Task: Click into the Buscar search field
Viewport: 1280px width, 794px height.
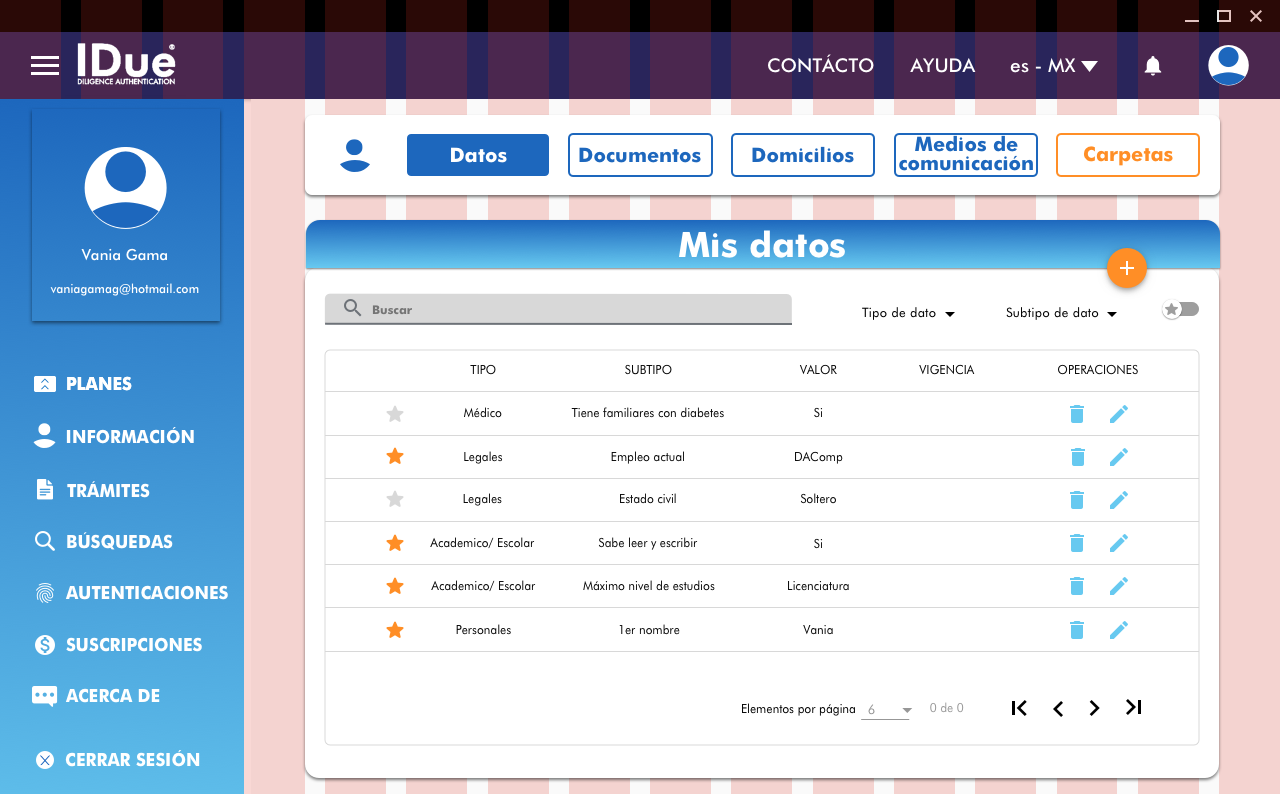Action: (x=570, y=310)
